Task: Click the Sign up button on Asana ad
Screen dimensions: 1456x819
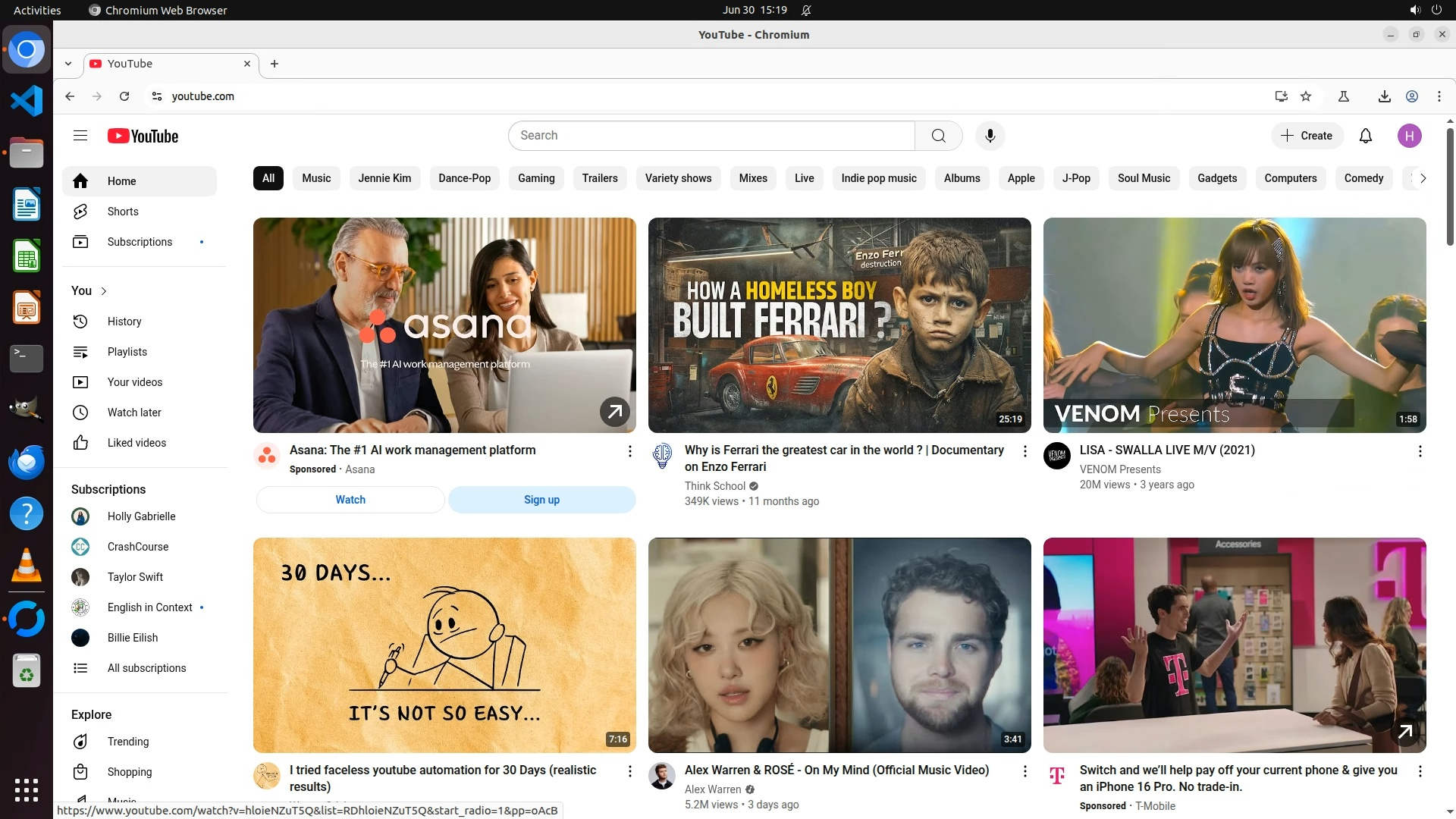Action: click(x=541, y=500)
